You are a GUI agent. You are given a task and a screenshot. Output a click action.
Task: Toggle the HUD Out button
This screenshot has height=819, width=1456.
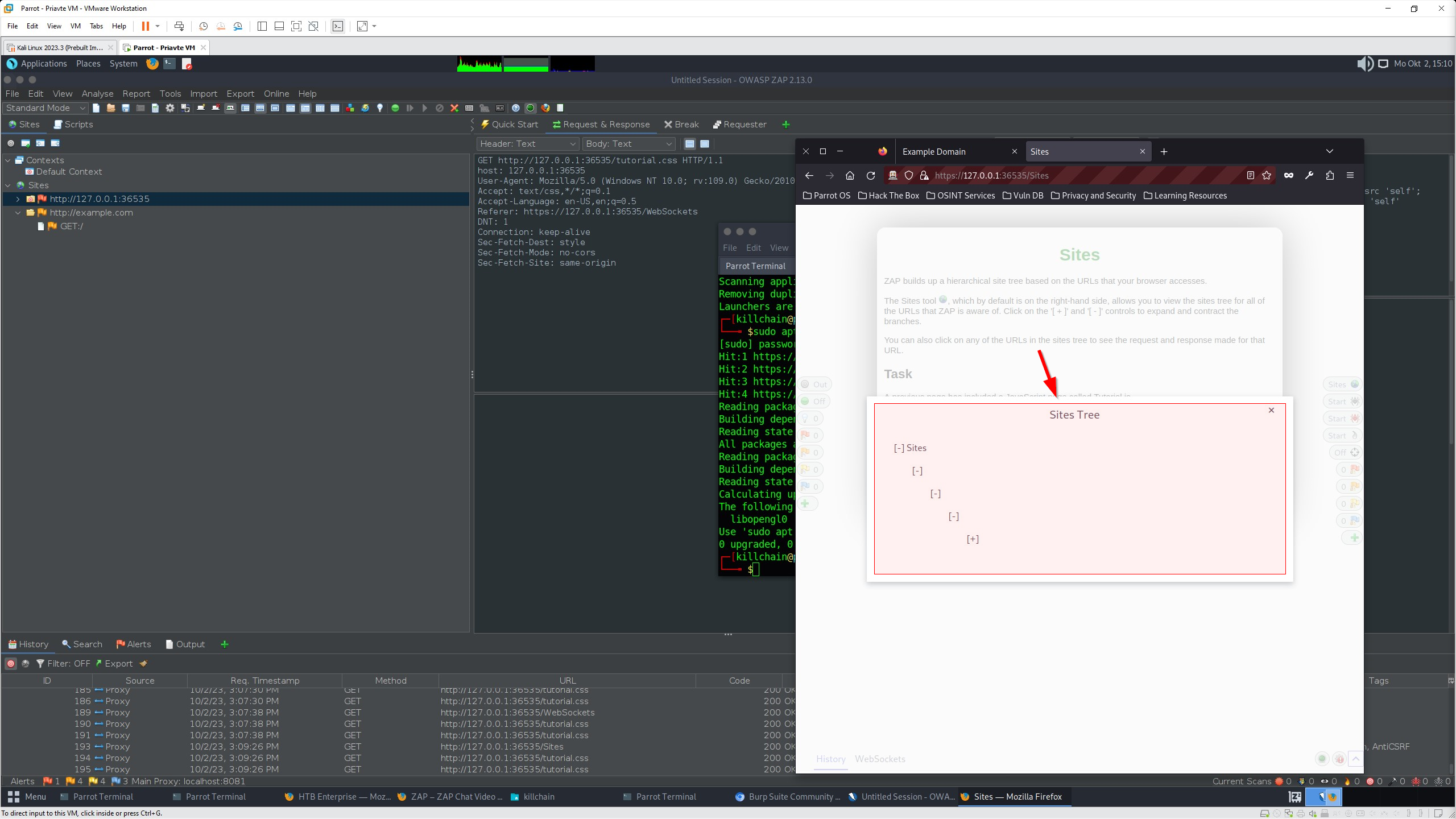(814, 383)
